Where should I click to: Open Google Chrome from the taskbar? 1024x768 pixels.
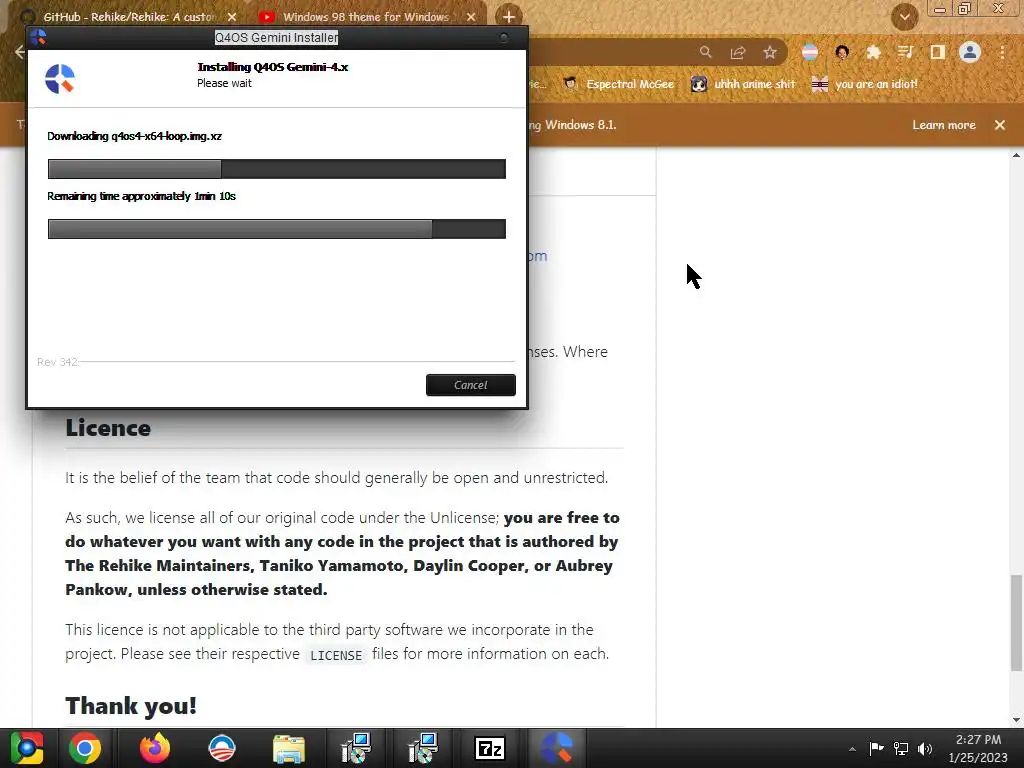(x=85, y=748)
